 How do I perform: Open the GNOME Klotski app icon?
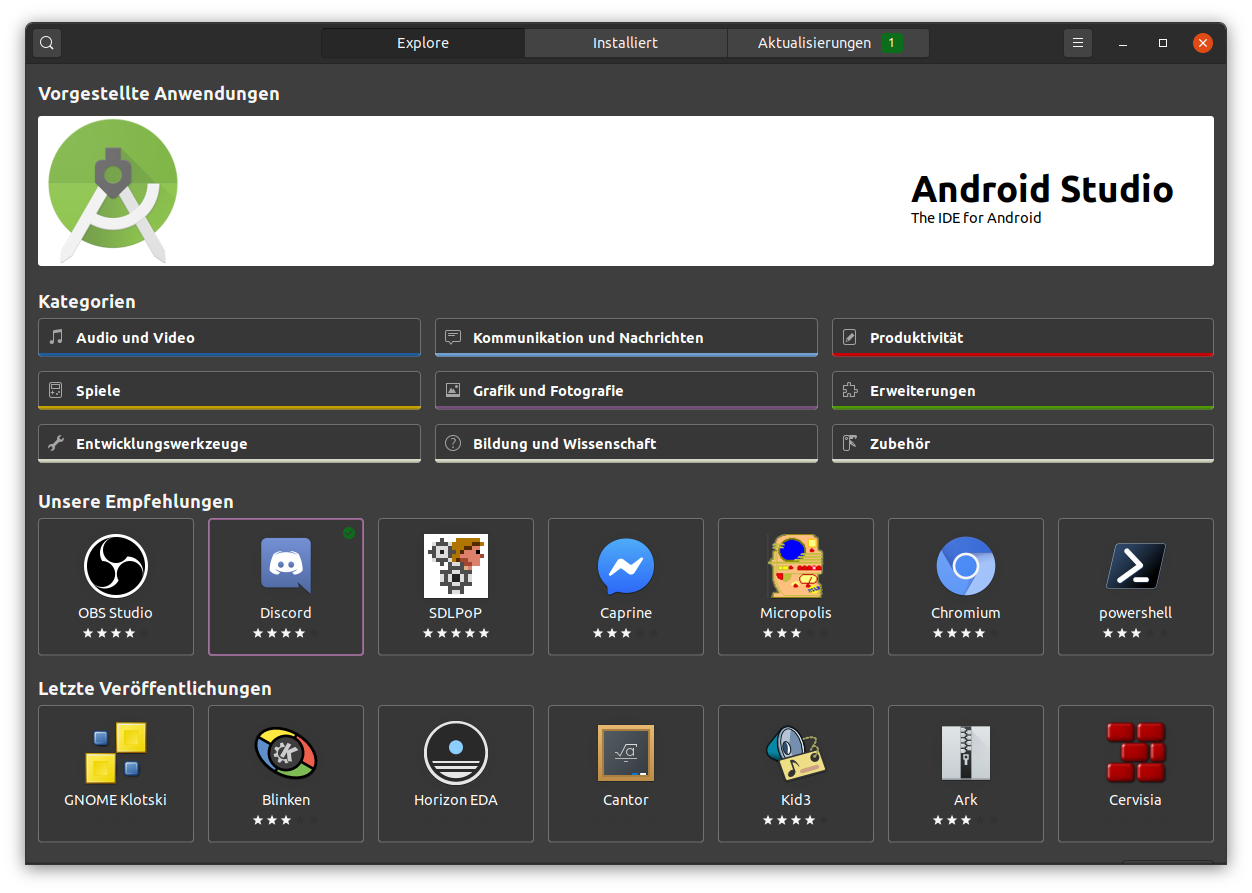coord(116,753)
